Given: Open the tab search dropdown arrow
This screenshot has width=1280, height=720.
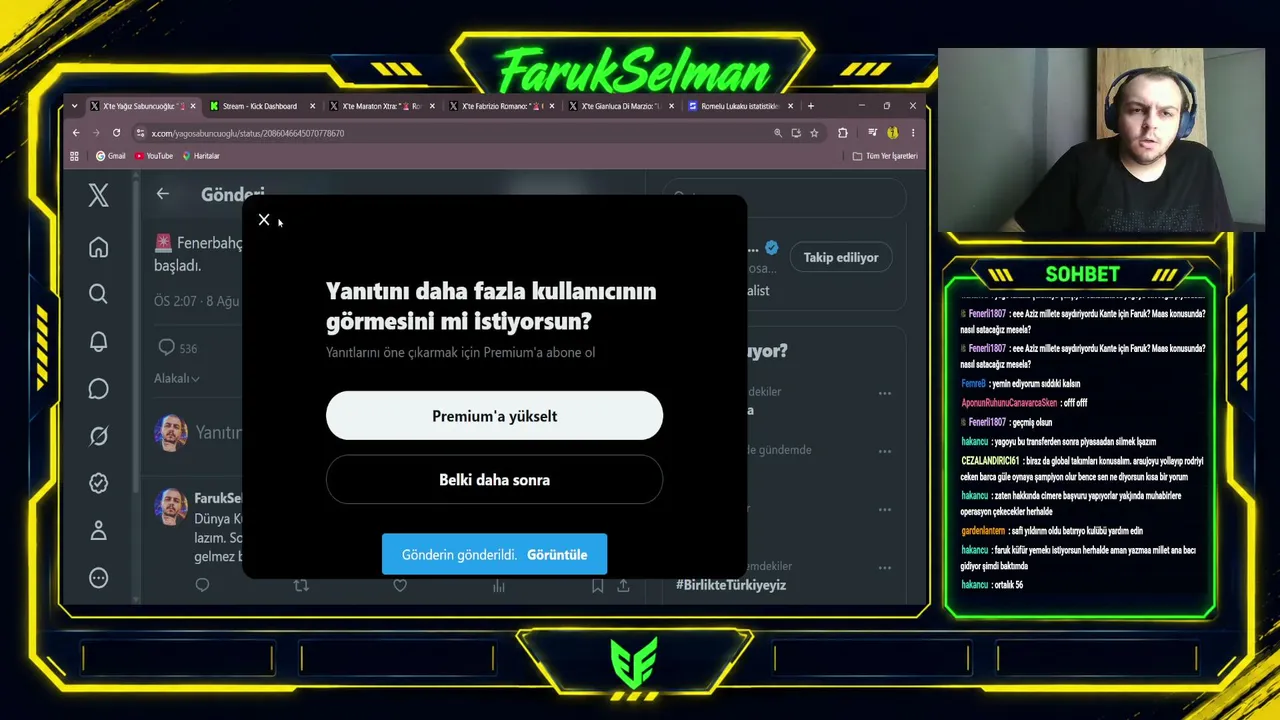Looking at the screenshot, I should 75,106.
